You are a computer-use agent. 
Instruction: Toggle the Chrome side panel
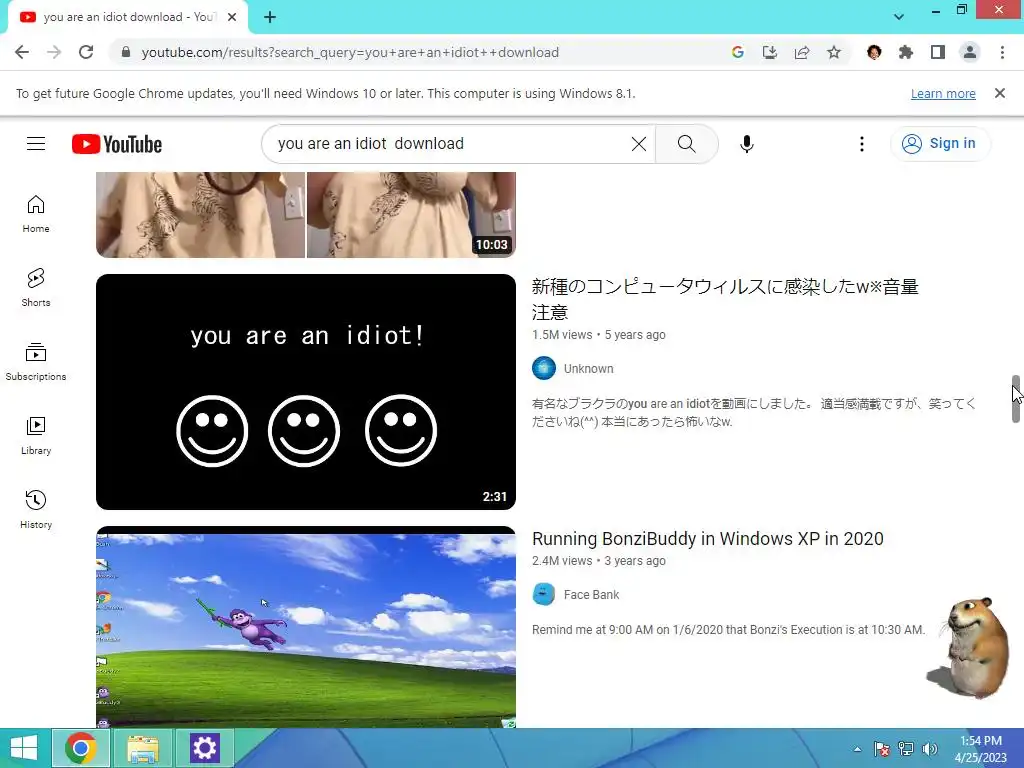pyautogui.click(x=938, y=52)
